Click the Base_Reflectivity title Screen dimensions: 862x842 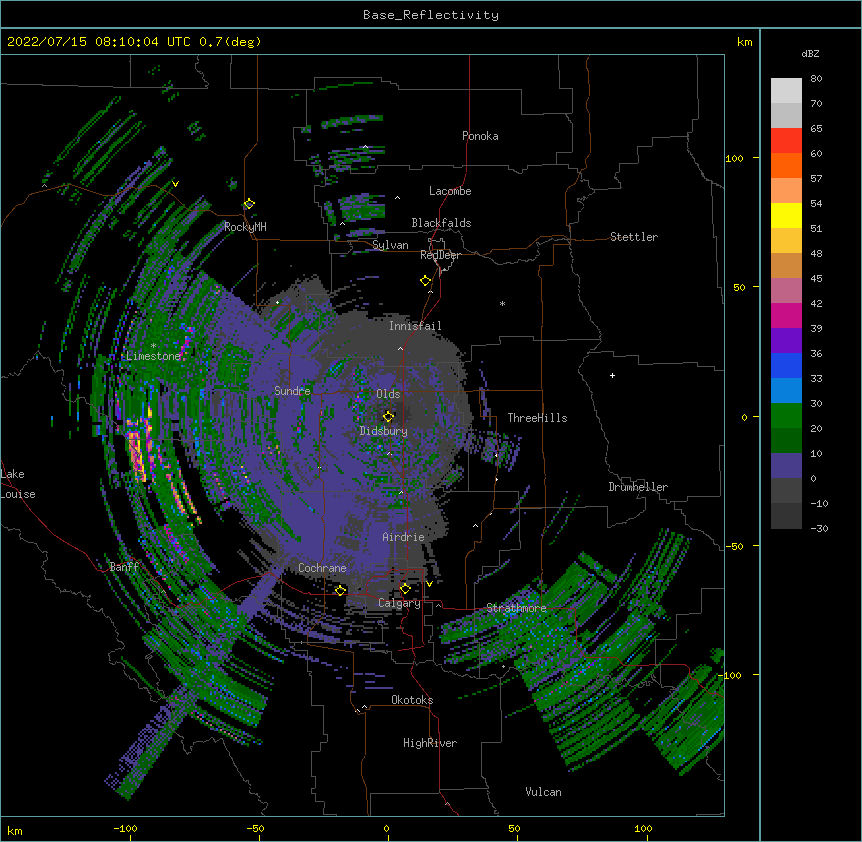point(431,15)
